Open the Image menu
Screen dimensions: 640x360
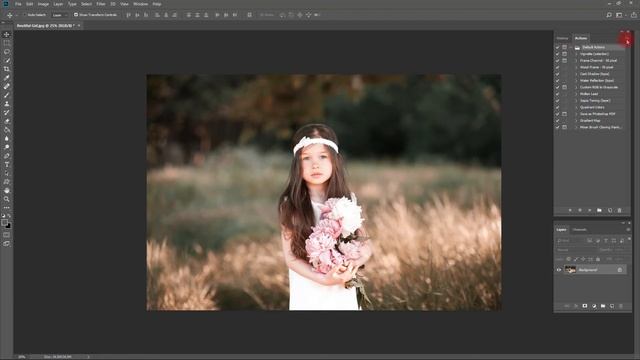pyautogui.click(x=43, y=4)
